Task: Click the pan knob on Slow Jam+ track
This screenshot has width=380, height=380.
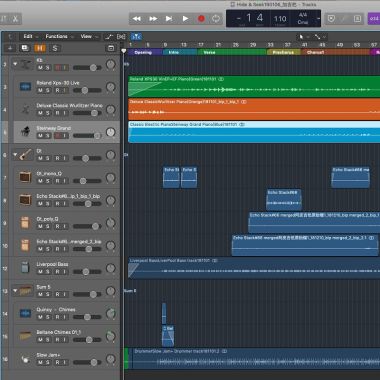Action: click(111, 359)
